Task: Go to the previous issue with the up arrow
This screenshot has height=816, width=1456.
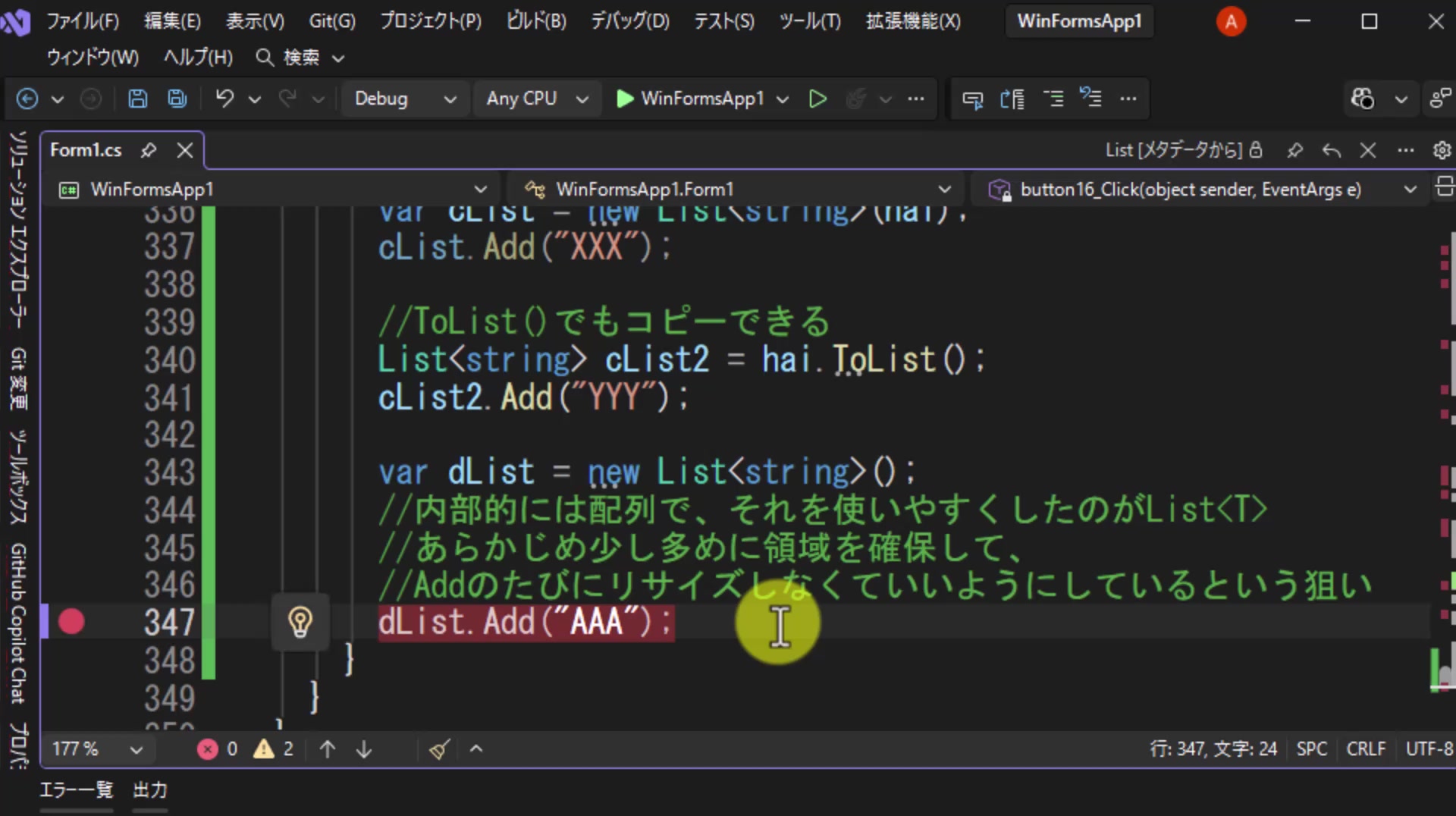Action: tap(328, 749)
